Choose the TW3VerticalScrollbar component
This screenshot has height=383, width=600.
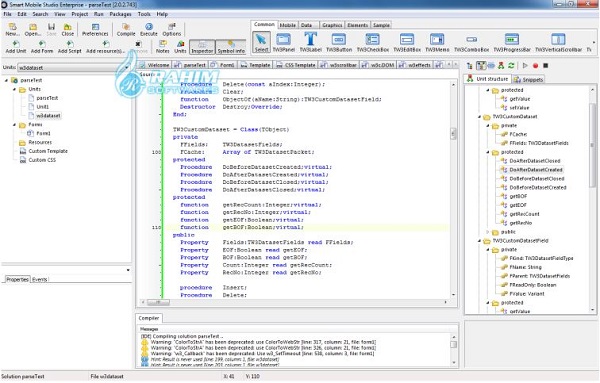tap(558, 42)
